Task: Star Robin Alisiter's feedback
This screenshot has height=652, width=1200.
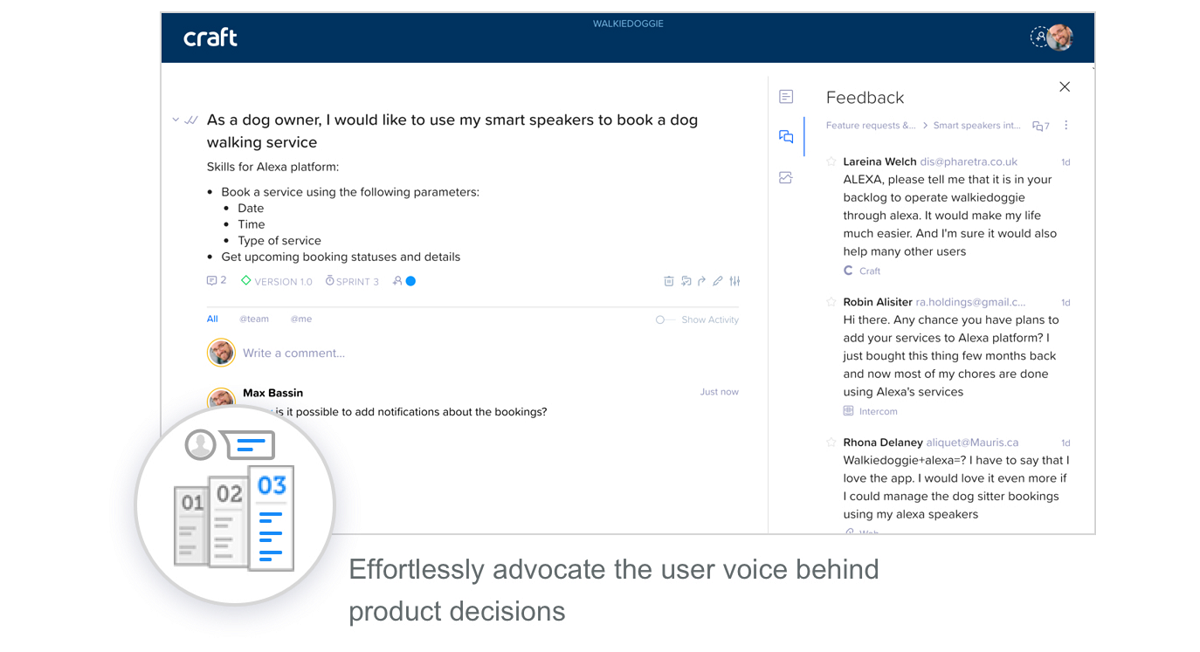Action: coord(831,302)
